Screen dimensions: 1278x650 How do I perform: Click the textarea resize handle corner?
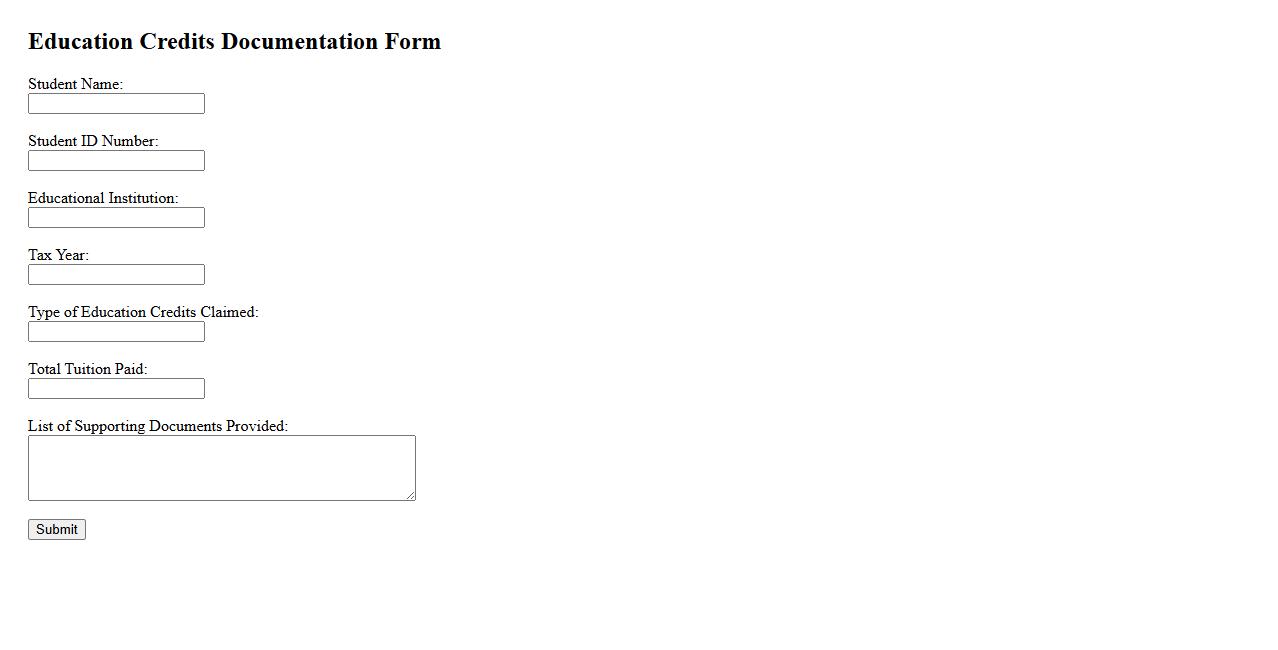[x=410, y=495]
